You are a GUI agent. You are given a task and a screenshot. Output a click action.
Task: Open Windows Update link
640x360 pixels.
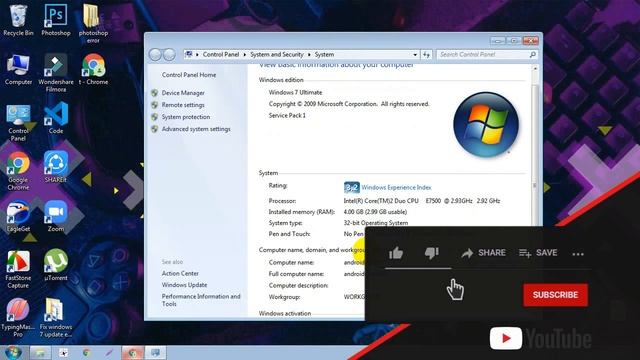pos(184,285)
